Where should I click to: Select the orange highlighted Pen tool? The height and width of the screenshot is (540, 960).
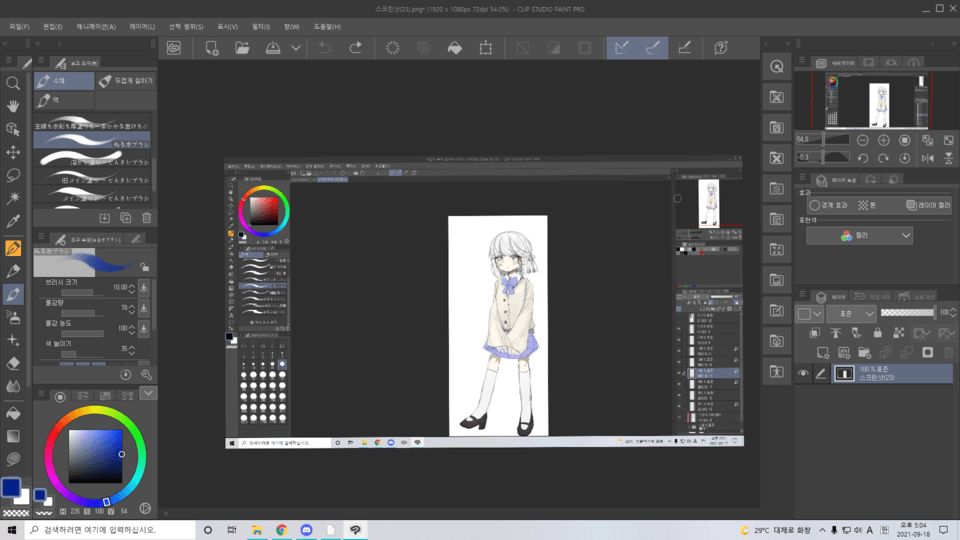pyautogui.click(x=13, y=248)
